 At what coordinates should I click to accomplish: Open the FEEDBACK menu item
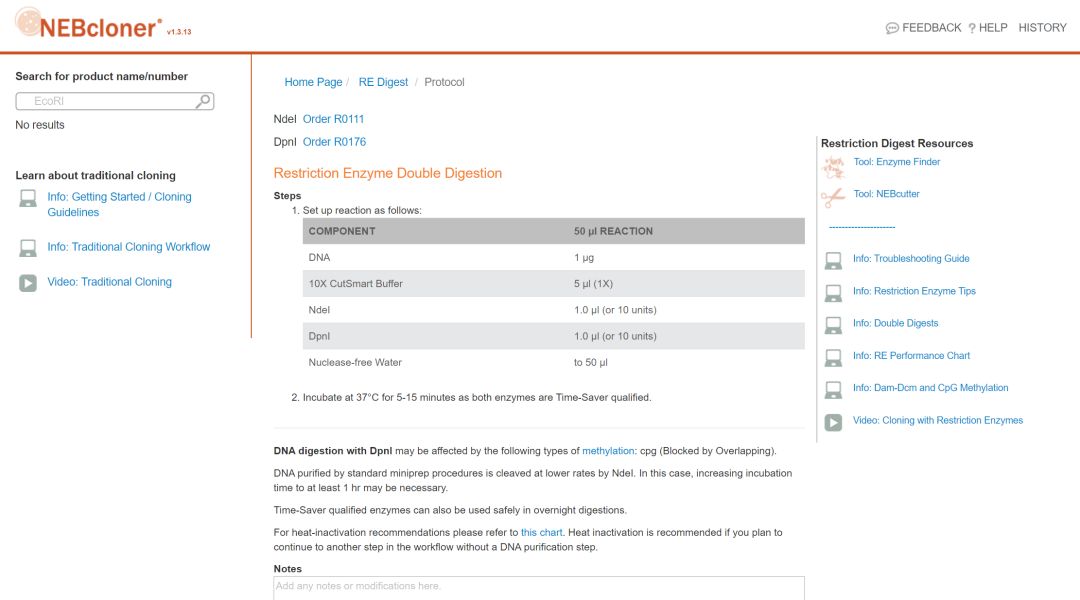tap(931, 28)
